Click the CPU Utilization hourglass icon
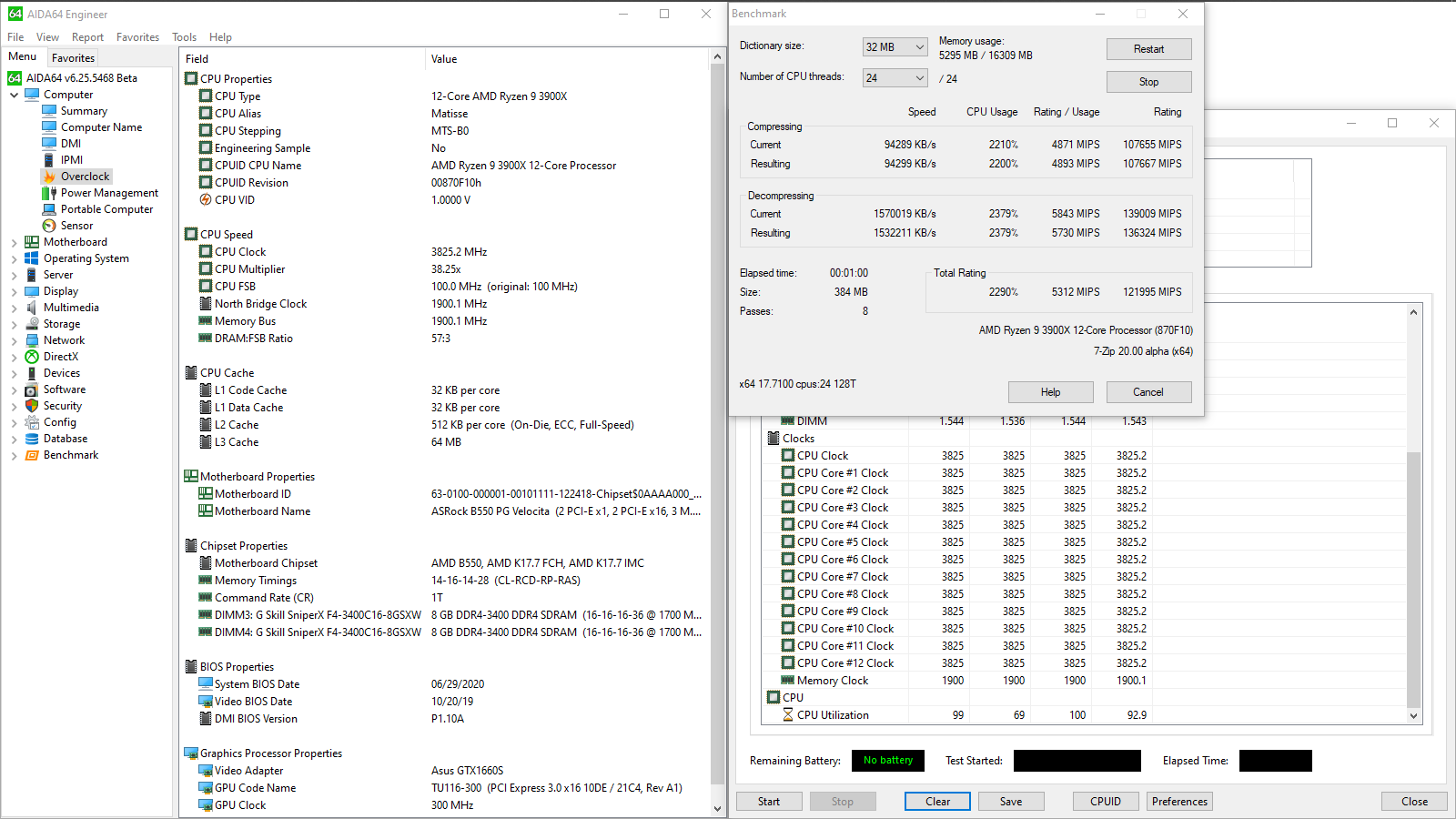 click(788, 715)
